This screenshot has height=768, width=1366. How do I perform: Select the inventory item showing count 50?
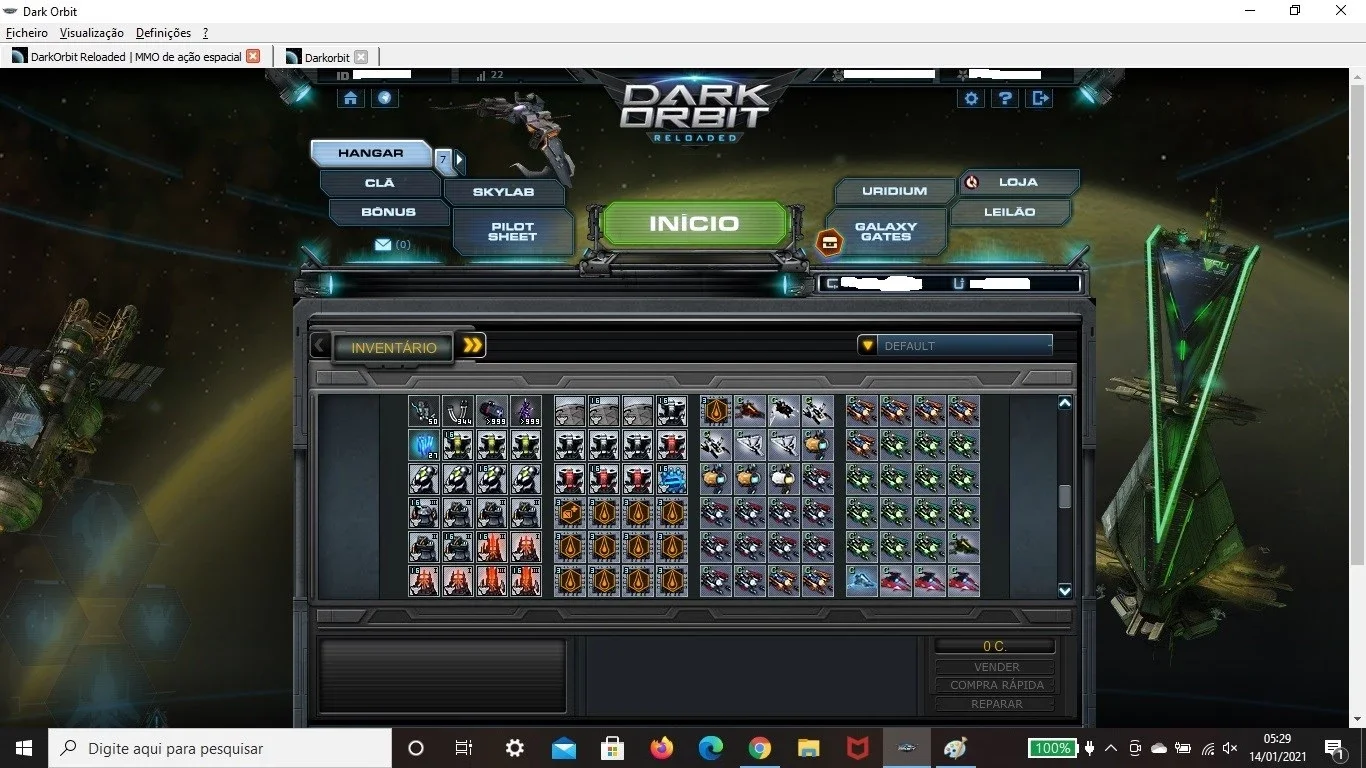(x=424, y=411)
